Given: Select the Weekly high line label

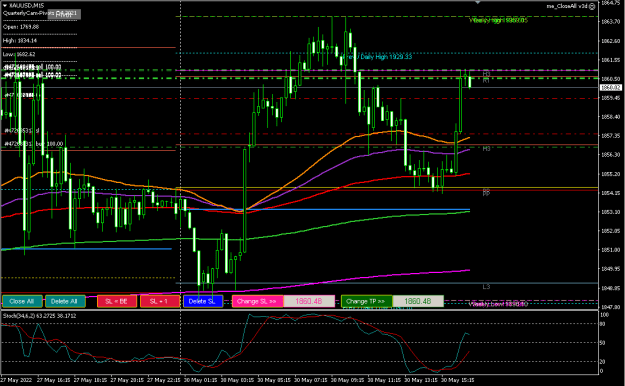Looking at the screenshot, I should coord(498,20).
